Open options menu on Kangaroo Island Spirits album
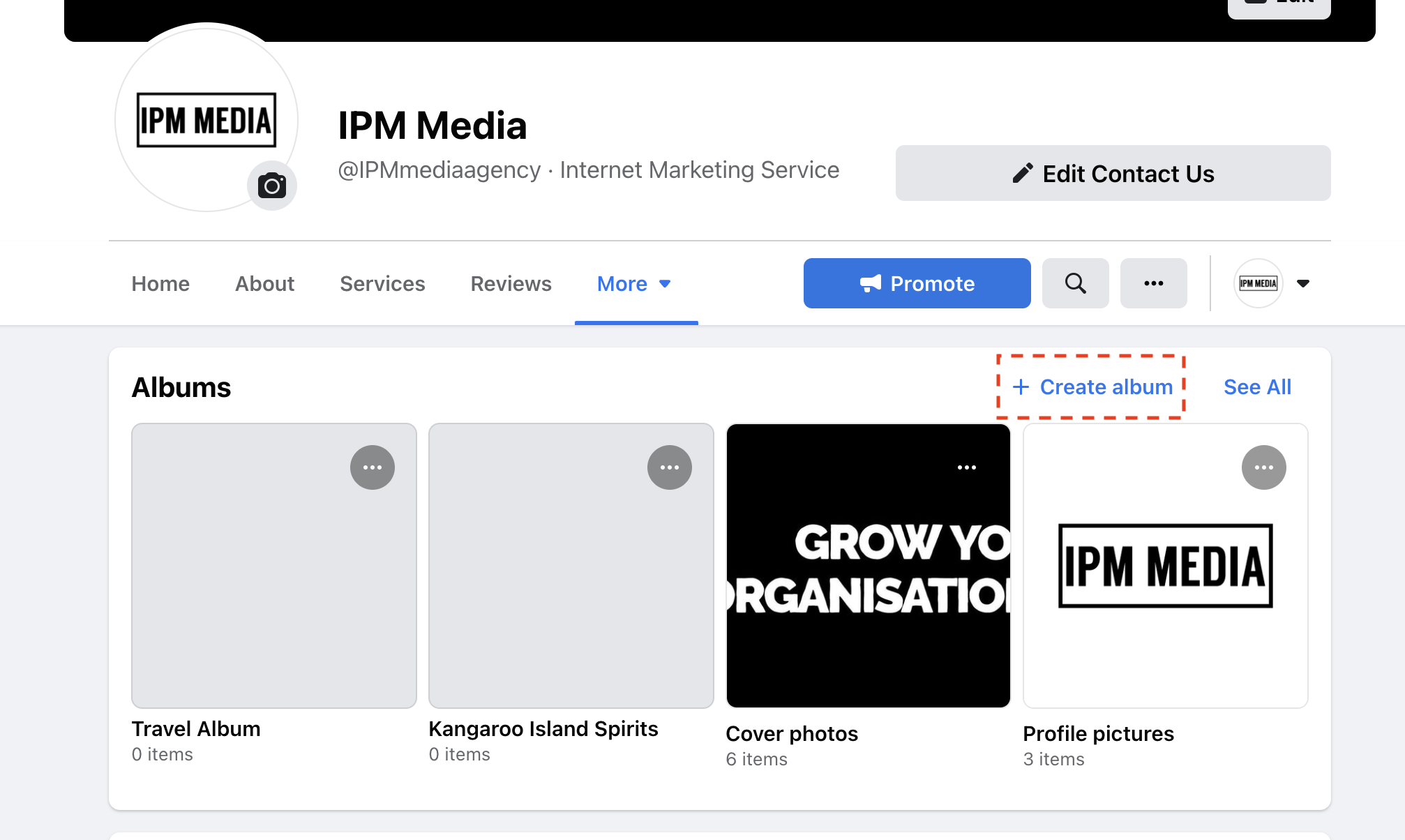 (670, 467)
